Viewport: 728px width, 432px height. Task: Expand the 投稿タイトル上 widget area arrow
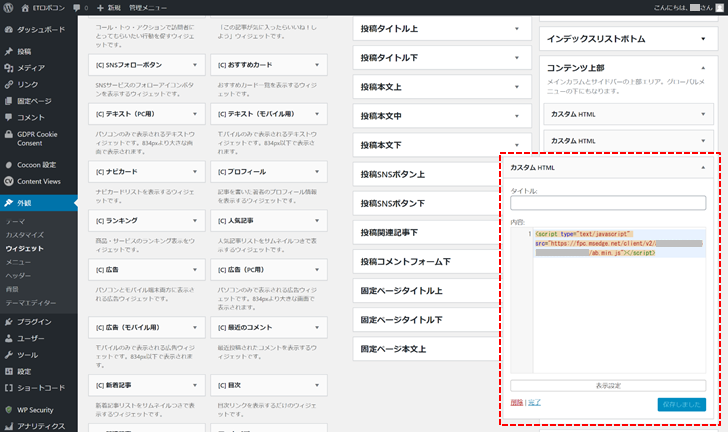click(x=517, y=29)
